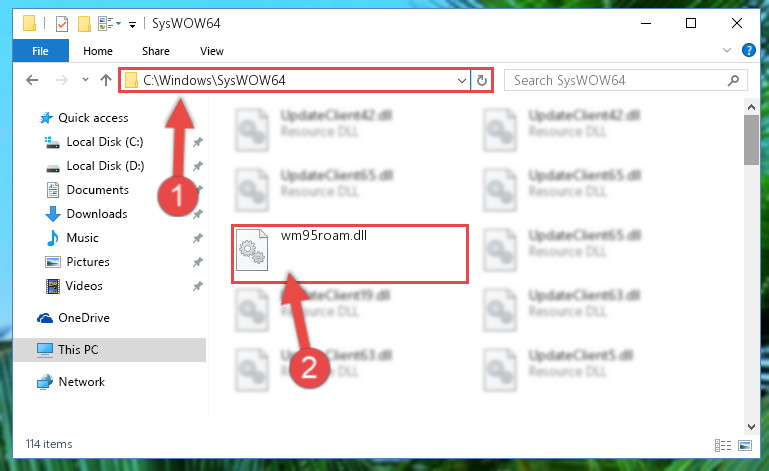Toggle pin for Videos folder
Screen dimensions: 769x471
[198, 286]
